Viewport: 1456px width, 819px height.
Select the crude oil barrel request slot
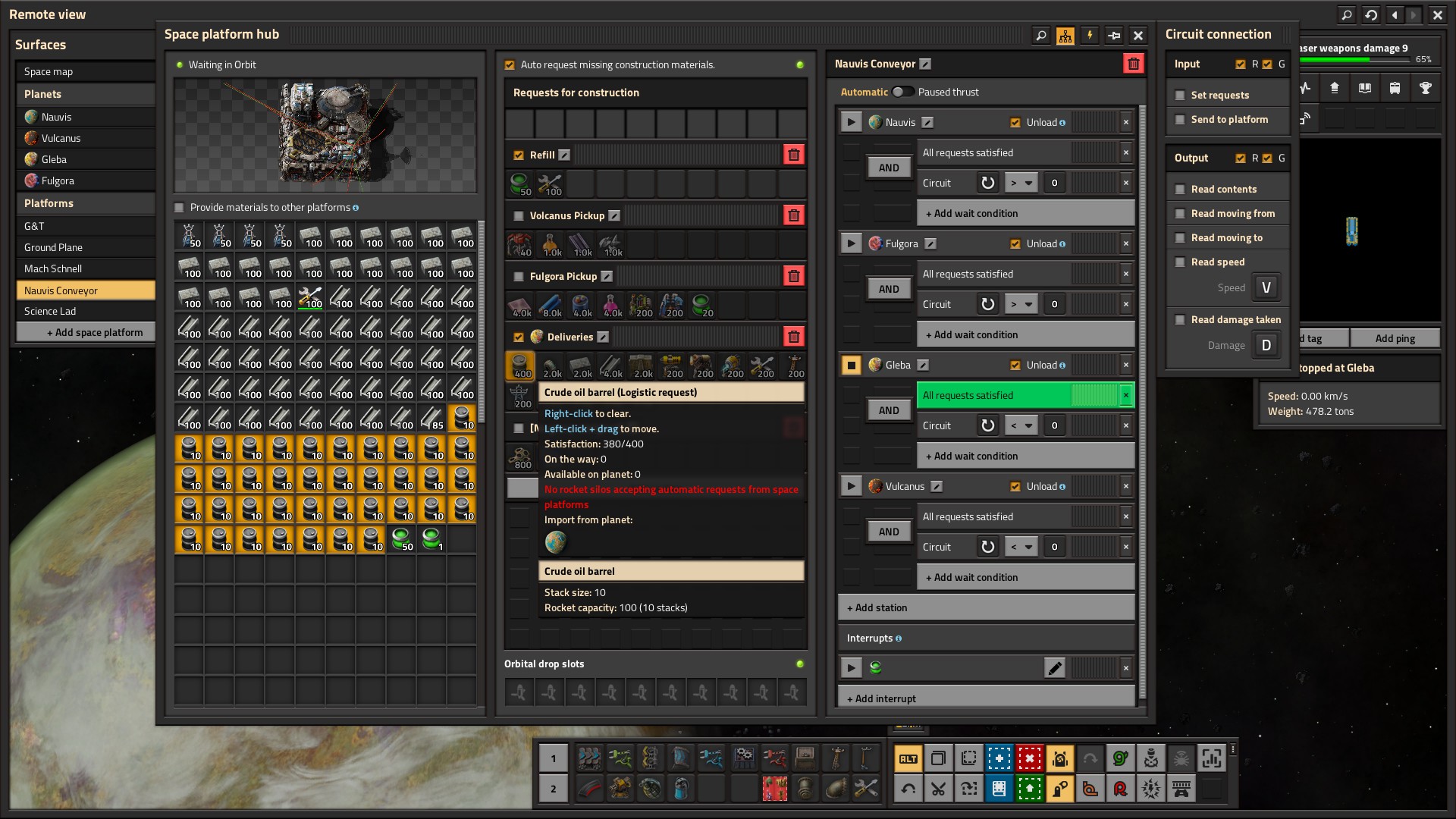pos(520,366)
